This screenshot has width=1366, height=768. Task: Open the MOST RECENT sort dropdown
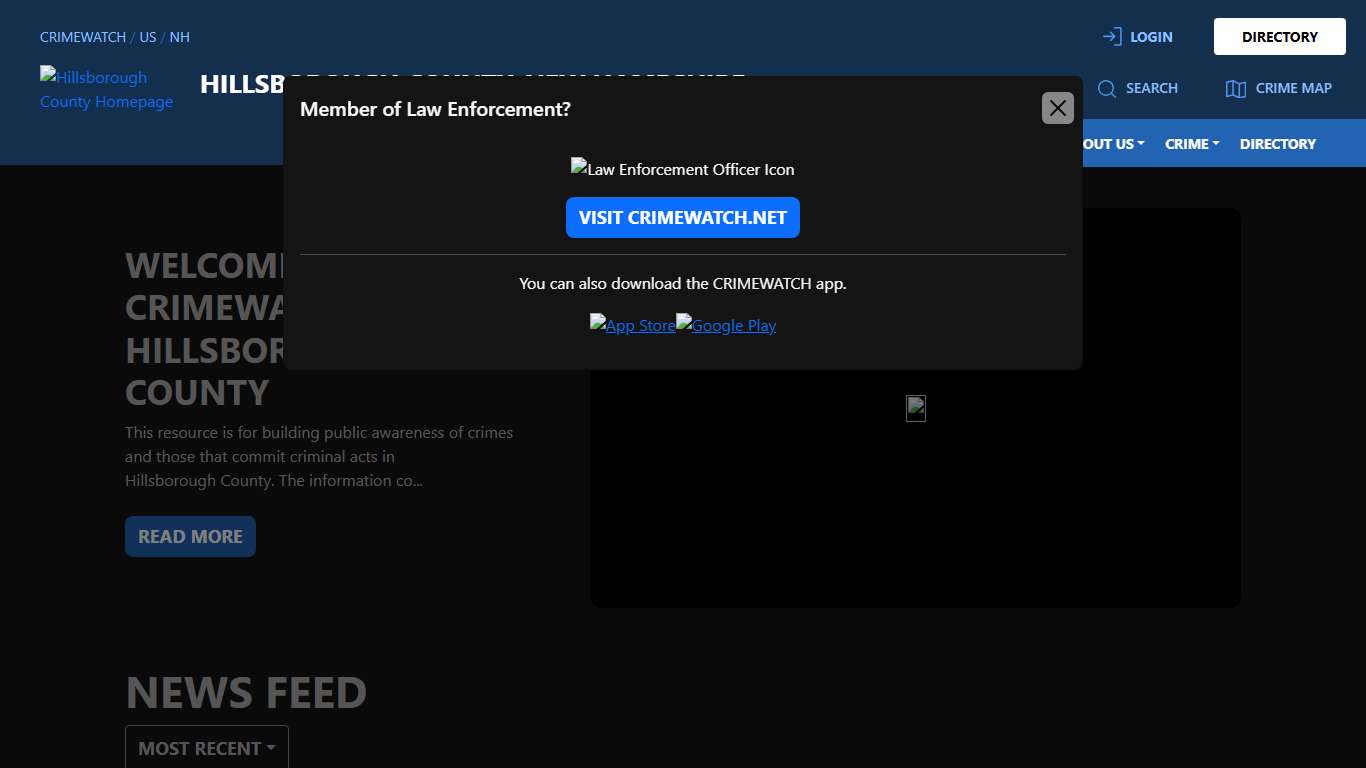pyautogui.click(x=206, y=748)
